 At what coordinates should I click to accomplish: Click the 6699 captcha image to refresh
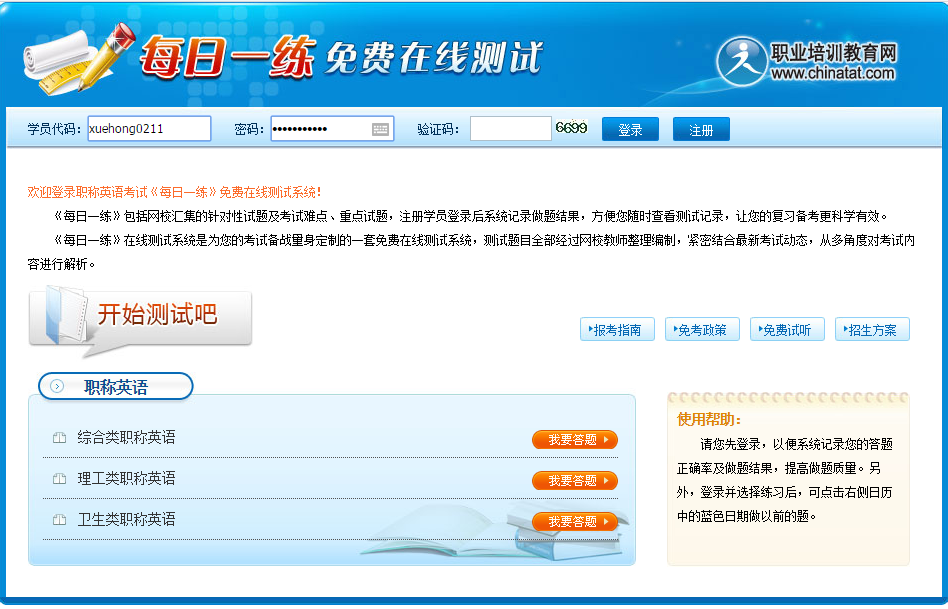(x=571, y=129)
